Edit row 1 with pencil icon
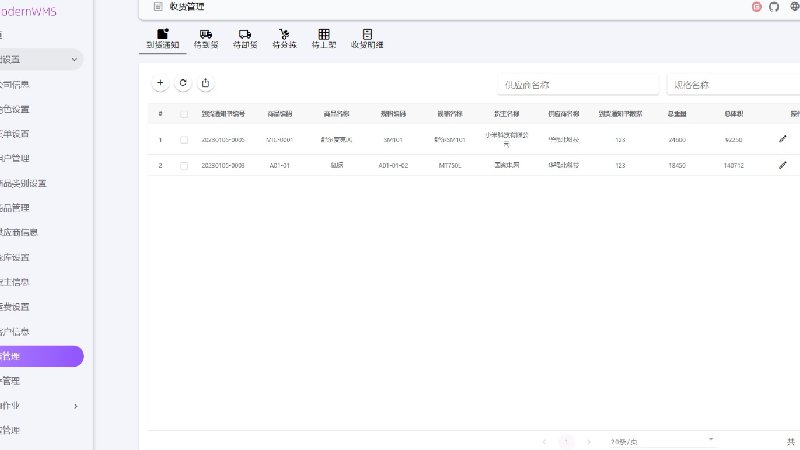This screenshot has width=800, height=450. [x=783, y=139]
